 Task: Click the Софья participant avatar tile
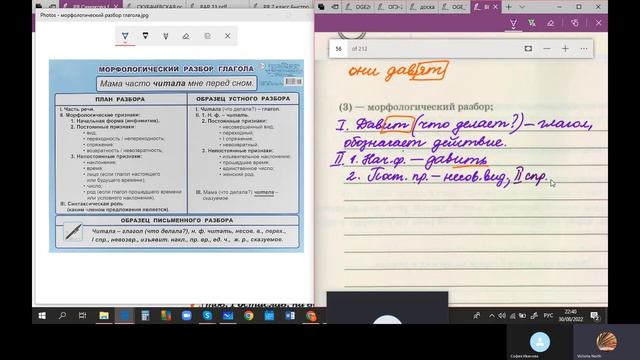tap(540, 342)
